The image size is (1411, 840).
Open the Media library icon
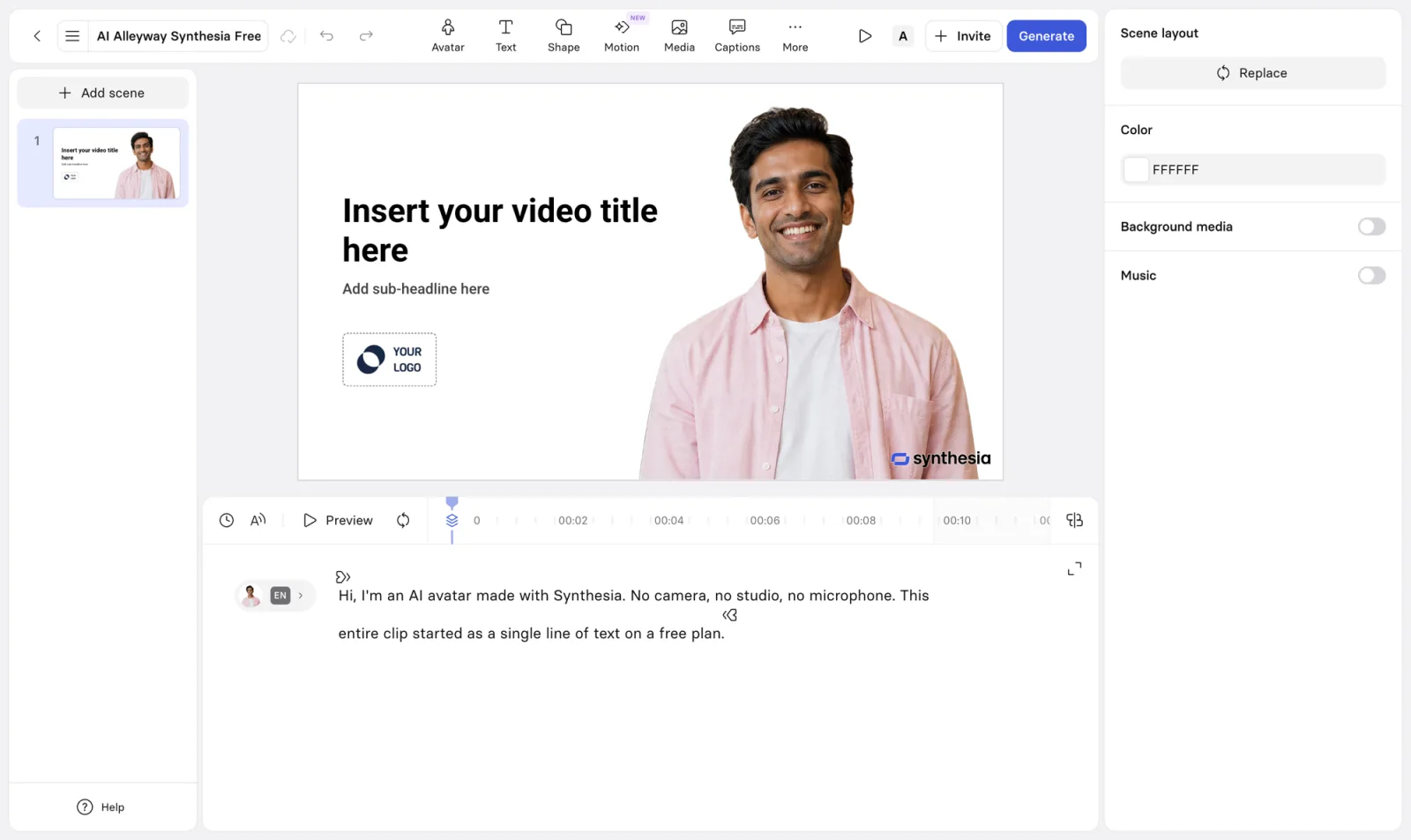pyautogui.click(x=679, y=36)
